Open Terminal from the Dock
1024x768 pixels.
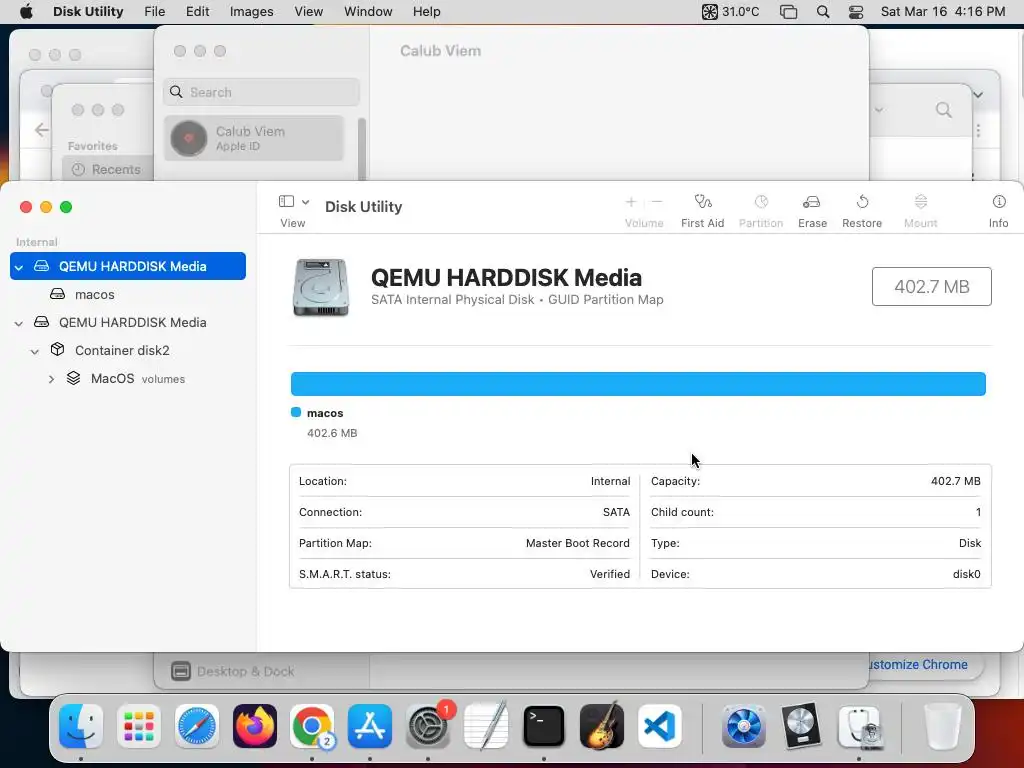[543, 726]
